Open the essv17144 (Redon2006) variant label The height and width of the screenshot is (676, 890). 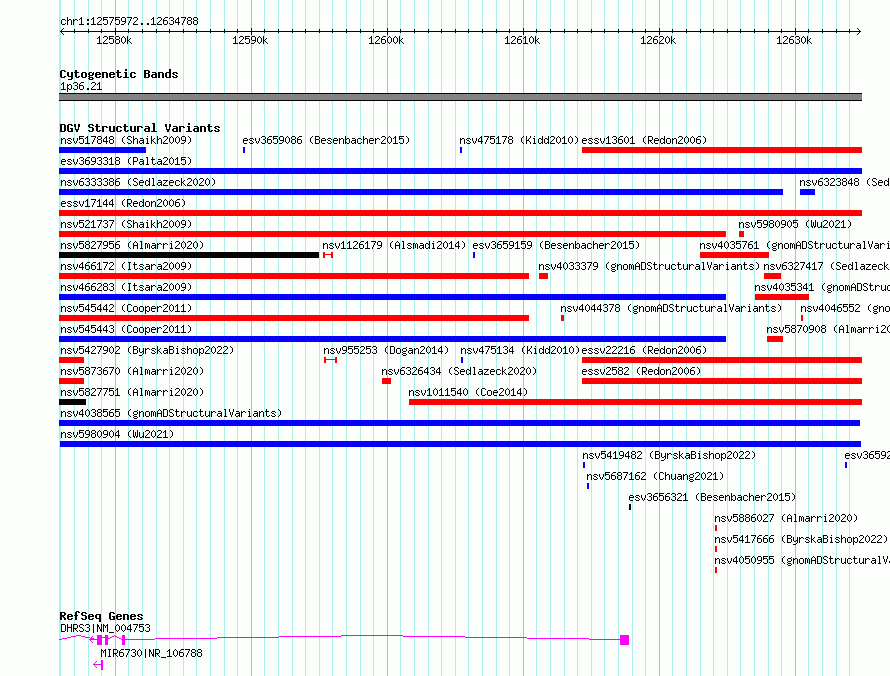point(123,203)
